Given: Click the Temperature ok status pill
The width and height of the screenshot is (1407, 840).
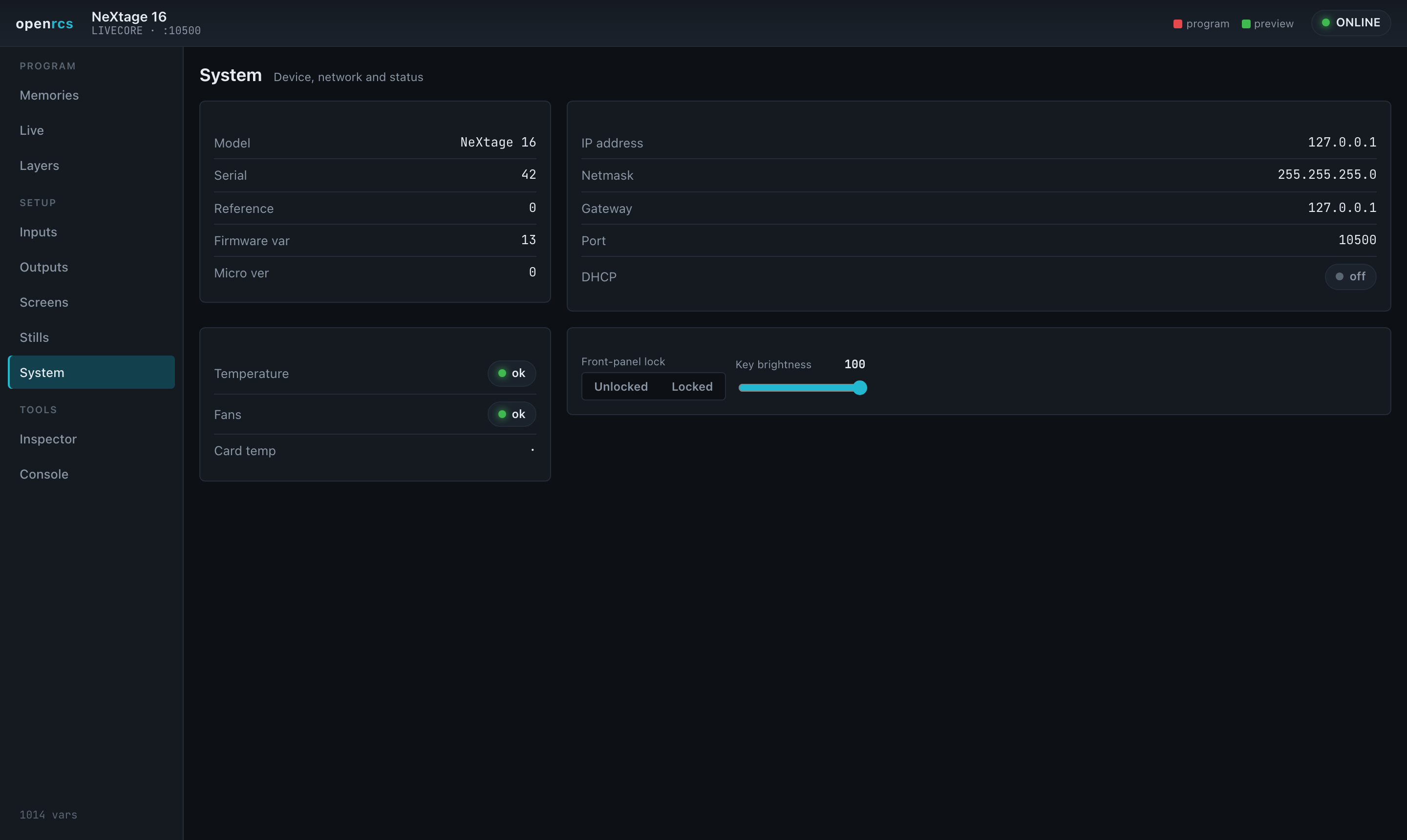Looking at the screenshot, I should click(512, 374).
